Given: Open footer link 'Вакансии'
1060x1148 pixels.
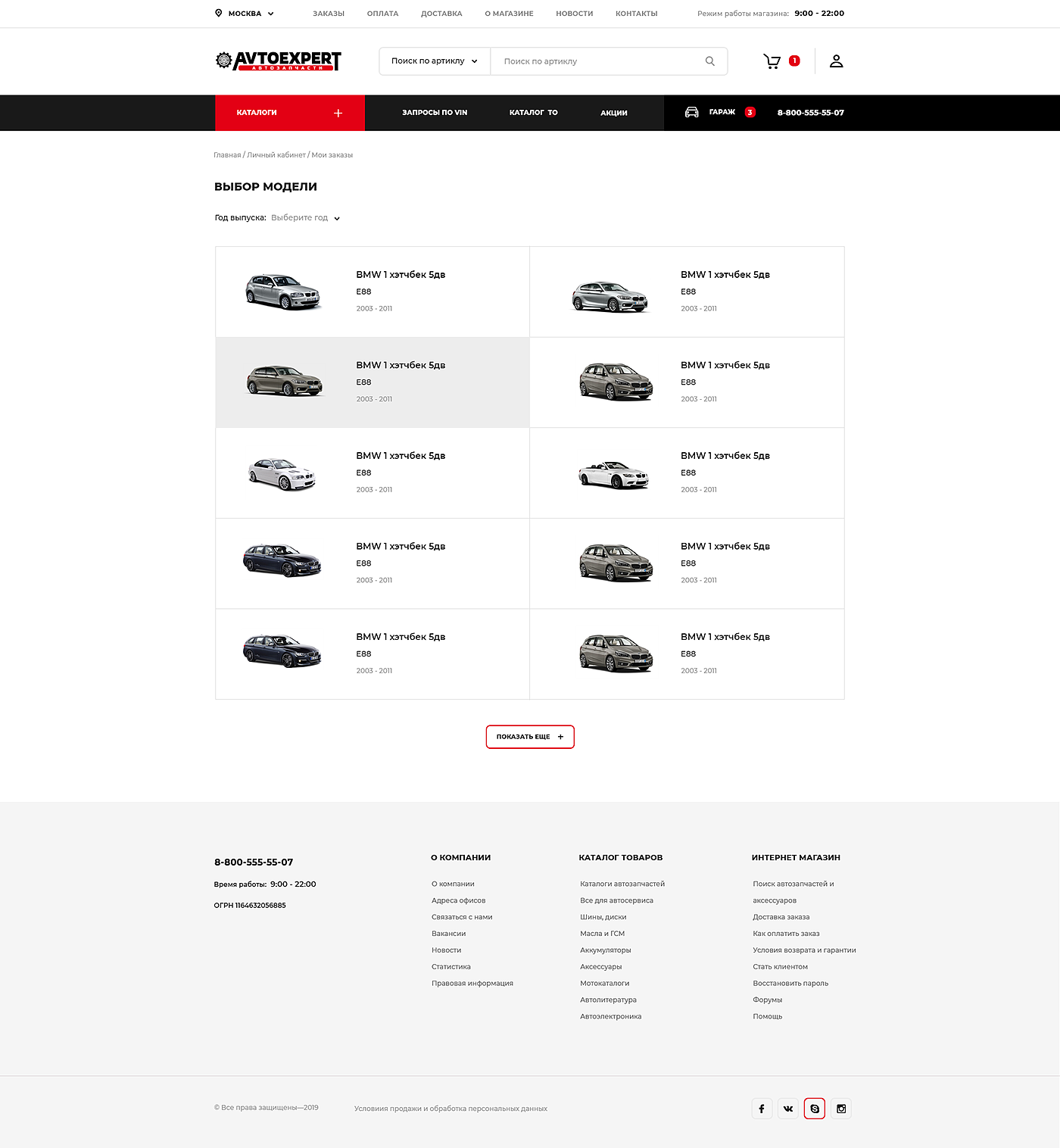Looking at the screenshot, I should [449, 934].
